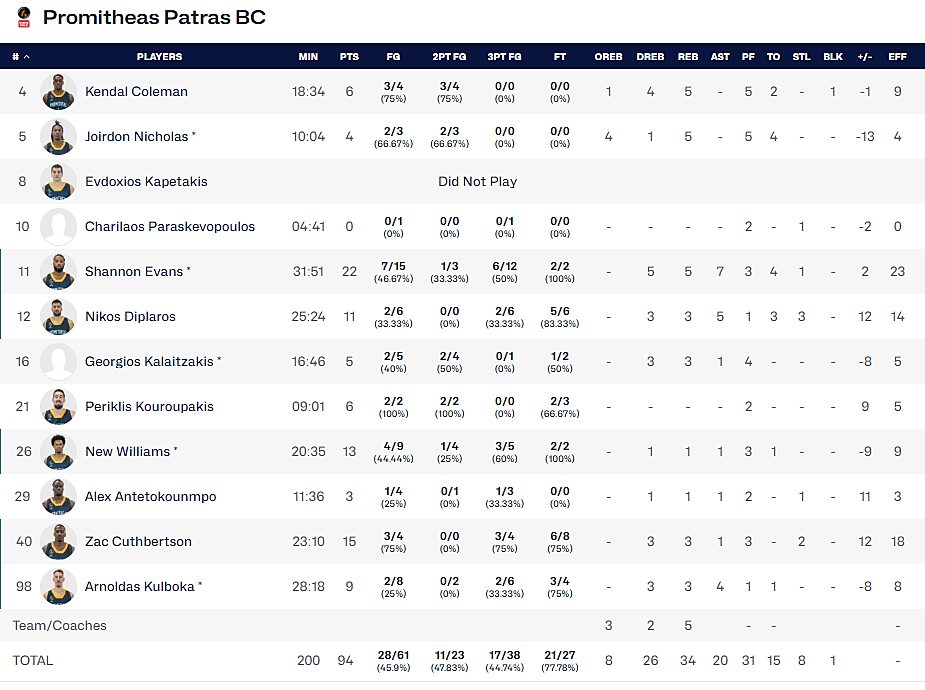The width and height of the screenshot is (925, 690).
Task: Click the Promitheas Patras BC team title
Action: pos(154,17)
